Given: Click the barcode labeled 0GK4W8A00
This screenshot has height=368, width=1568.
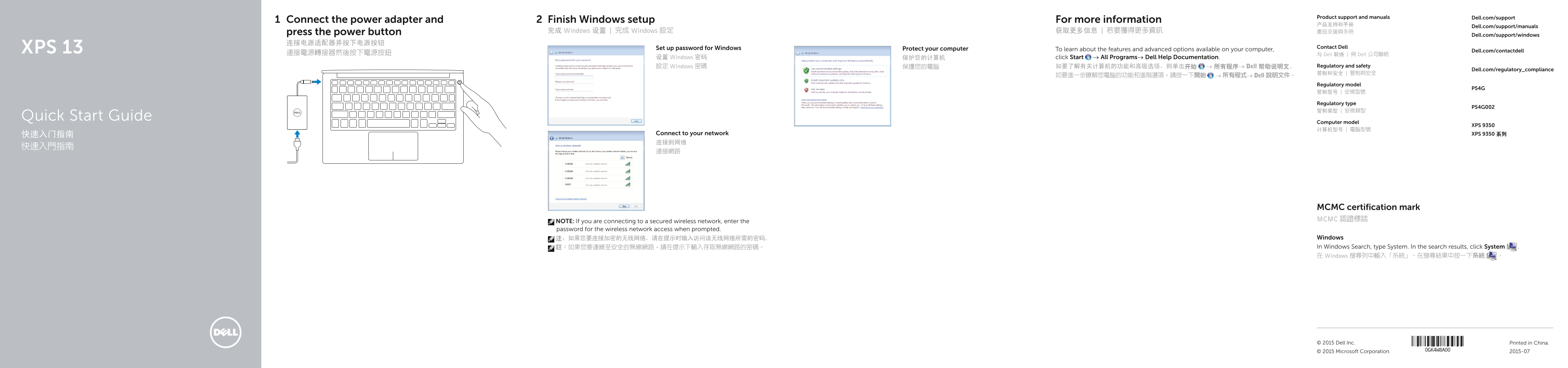Looking at the screenshot, I should pyautogui.click(x=1437, y=341).
